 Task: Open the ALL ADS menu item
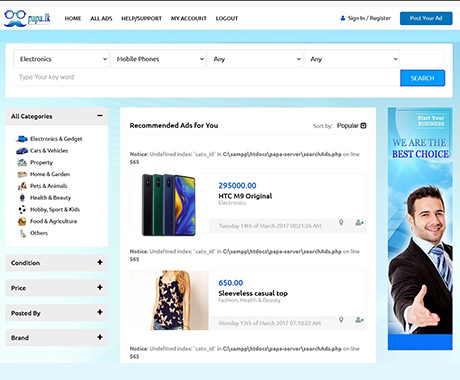coord(101,18)
